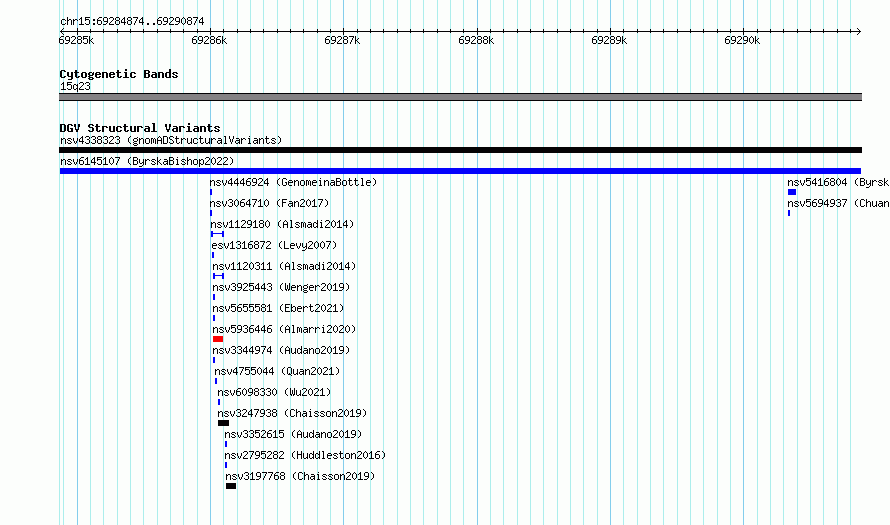This screenshot has width=890, height=525.
Task: Click the 69286k ruler label
Action: [x=209, y=40]
